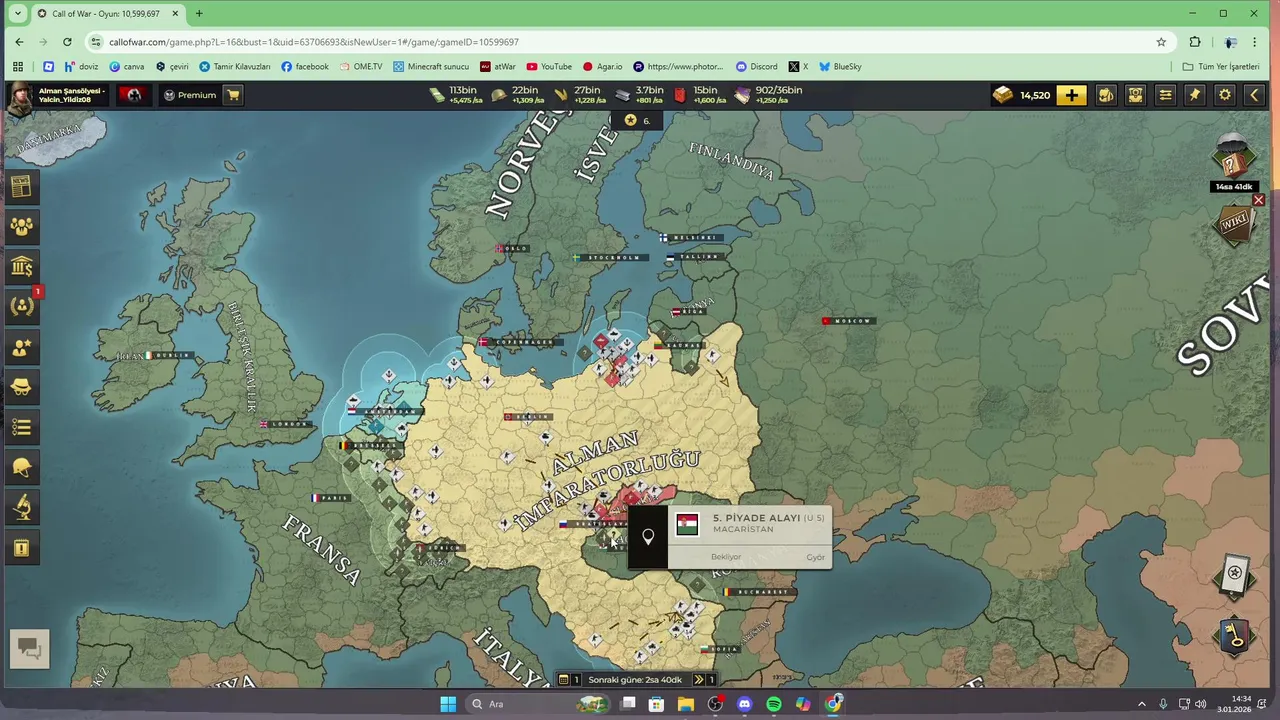This screenshot has height=720, width=1280.
Task: Collapse the top menu with left chevron
Action: click(x=1254, y=95)
